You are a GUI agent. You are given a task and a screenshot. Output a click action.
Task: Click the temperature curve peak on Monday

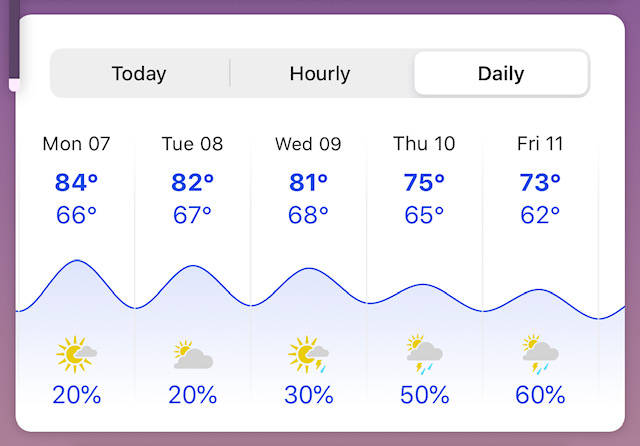(x=77, y=260)
